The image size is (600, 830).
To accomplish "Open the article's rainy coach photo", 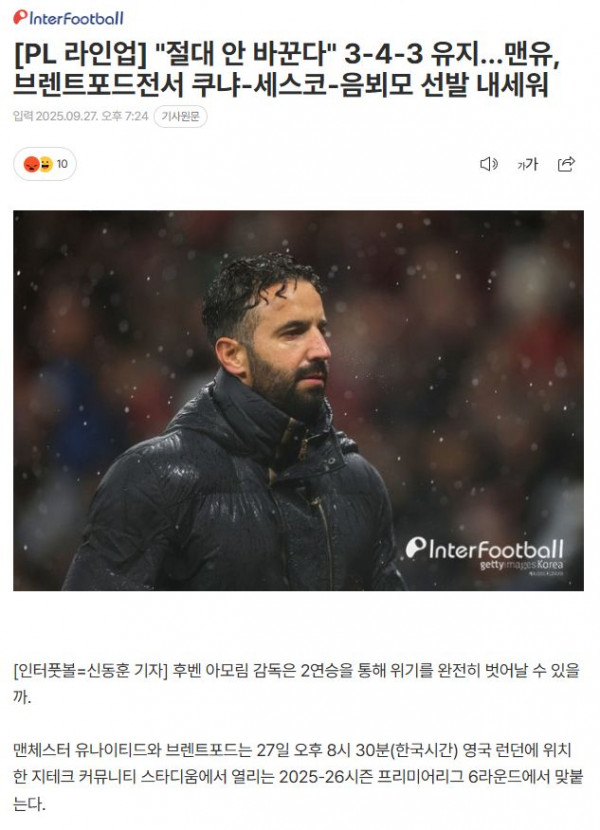I will point(299,401).
